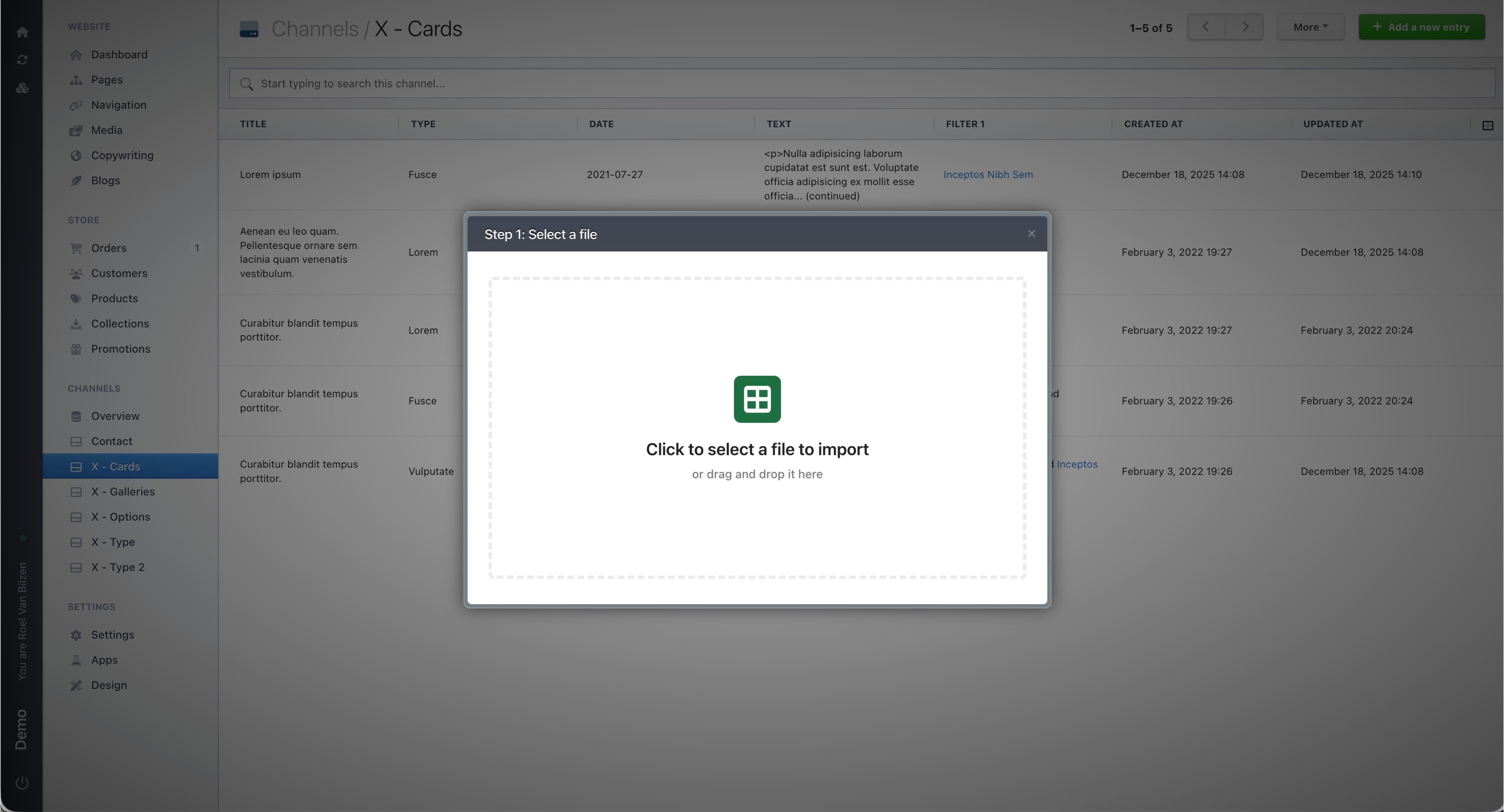The width and height of the screenshot is (1504, 812).
Task: Click the Orders cart icon
Action: coord(77,248)
